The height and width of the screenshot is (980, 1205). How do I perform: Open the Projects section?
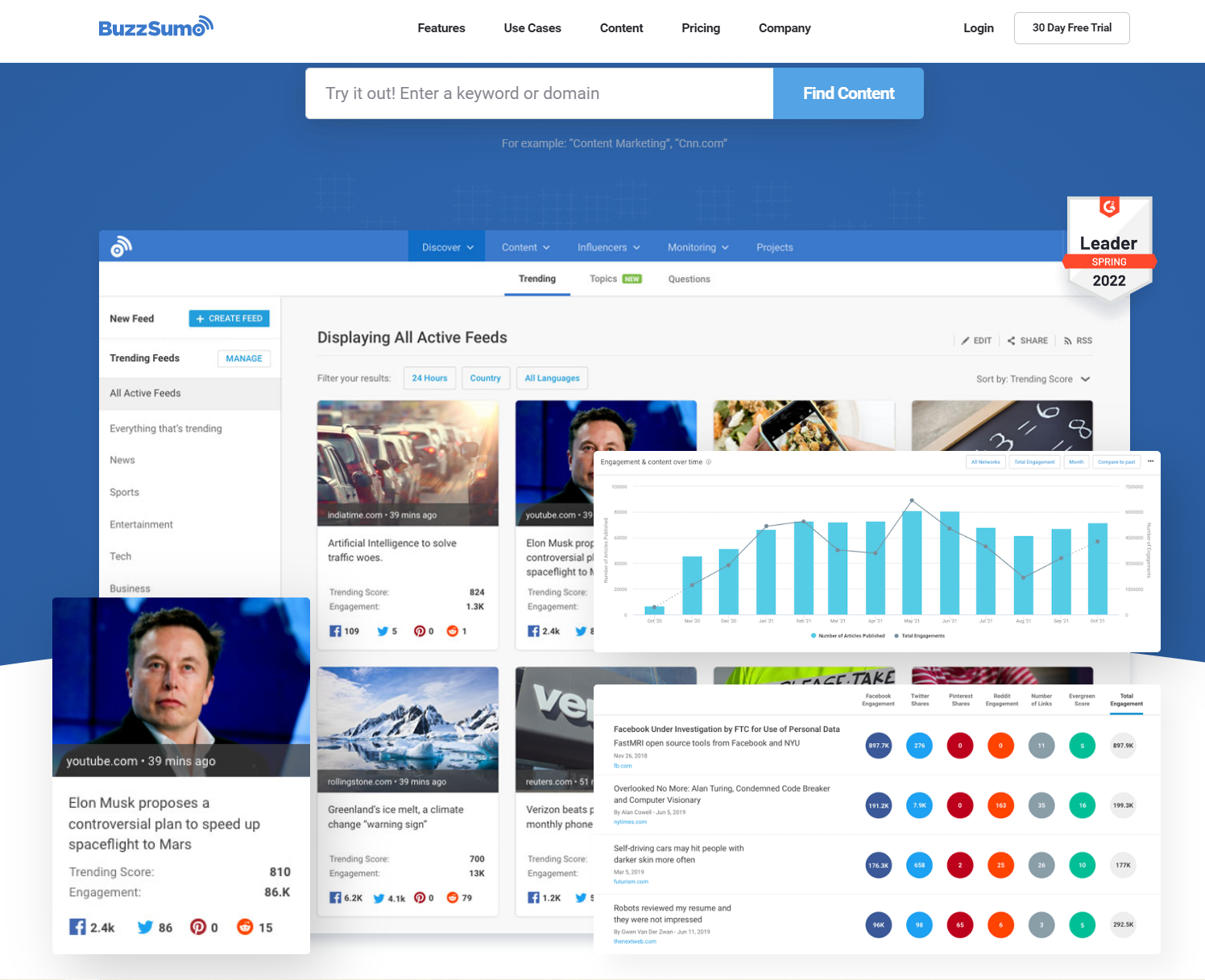click(x=775, y=247)
